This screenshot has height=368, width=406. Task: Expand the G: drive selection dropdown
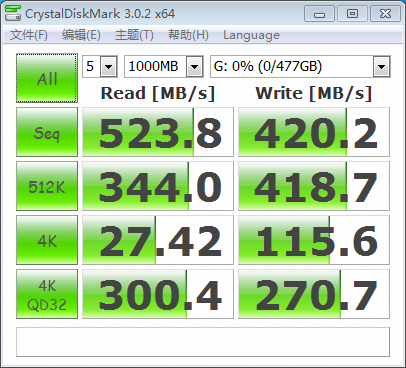[381, 67]
